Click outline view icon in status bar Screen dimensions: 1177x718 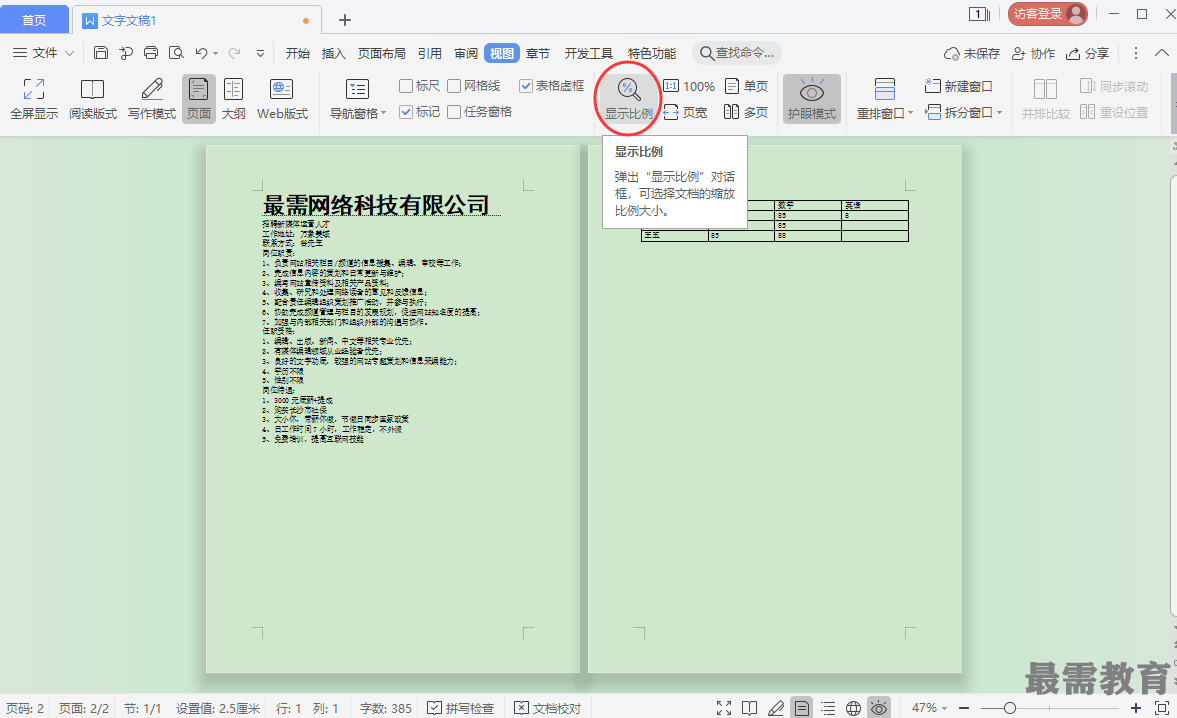(x=828, y=707)
